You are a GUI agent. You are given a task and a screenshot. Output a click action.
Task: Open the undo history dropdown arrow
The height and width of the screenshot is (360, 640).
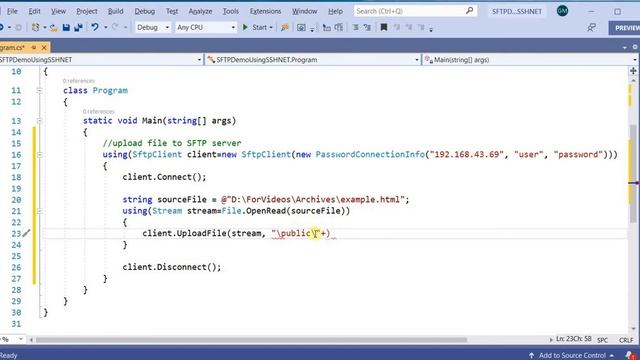pos(105,27)
